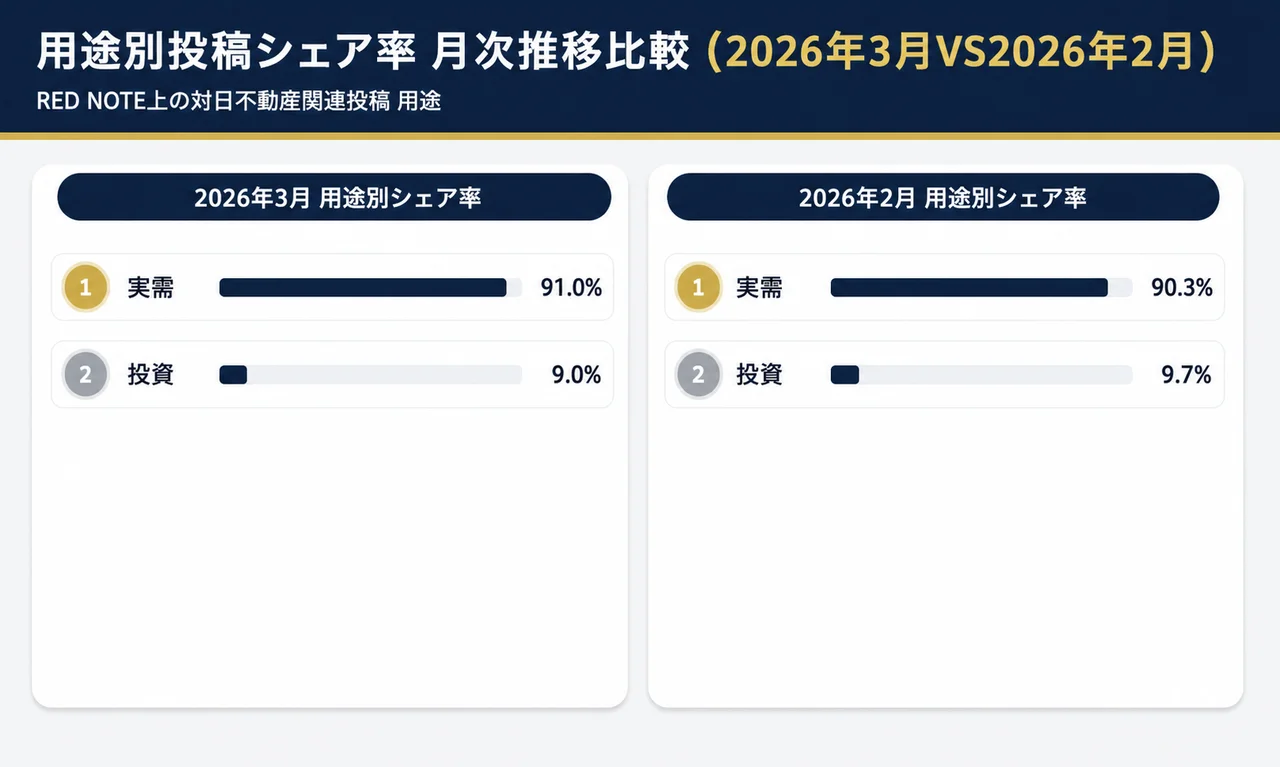1280x767 pixels.
Task: Click the 9.7% value
Action: coord(1186,375)
